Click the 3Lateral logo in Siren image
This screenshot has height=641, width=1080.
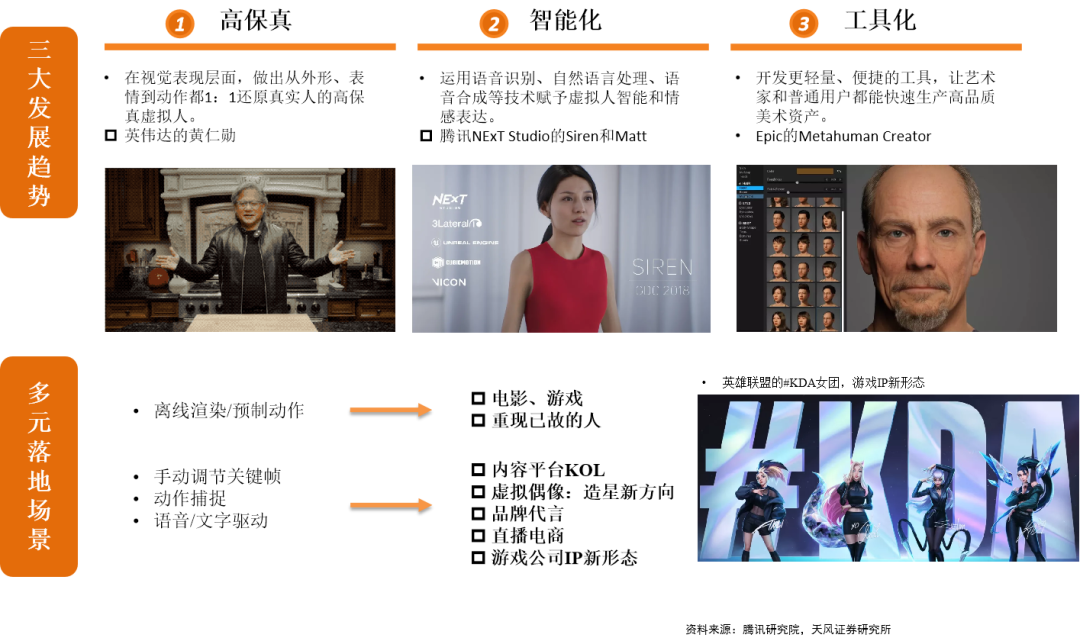click(457, 223)
